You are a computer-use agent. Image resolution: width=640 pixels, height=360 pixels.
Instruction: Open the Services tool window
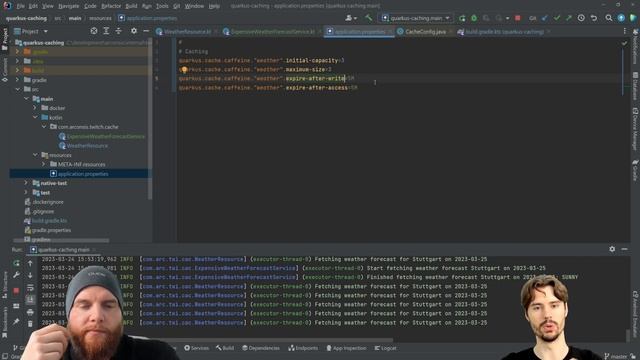(196, 348)
